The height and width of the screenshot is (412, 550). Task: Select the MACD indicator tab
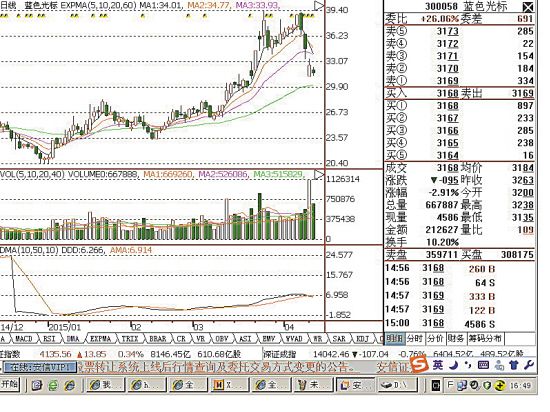[24, 339]
